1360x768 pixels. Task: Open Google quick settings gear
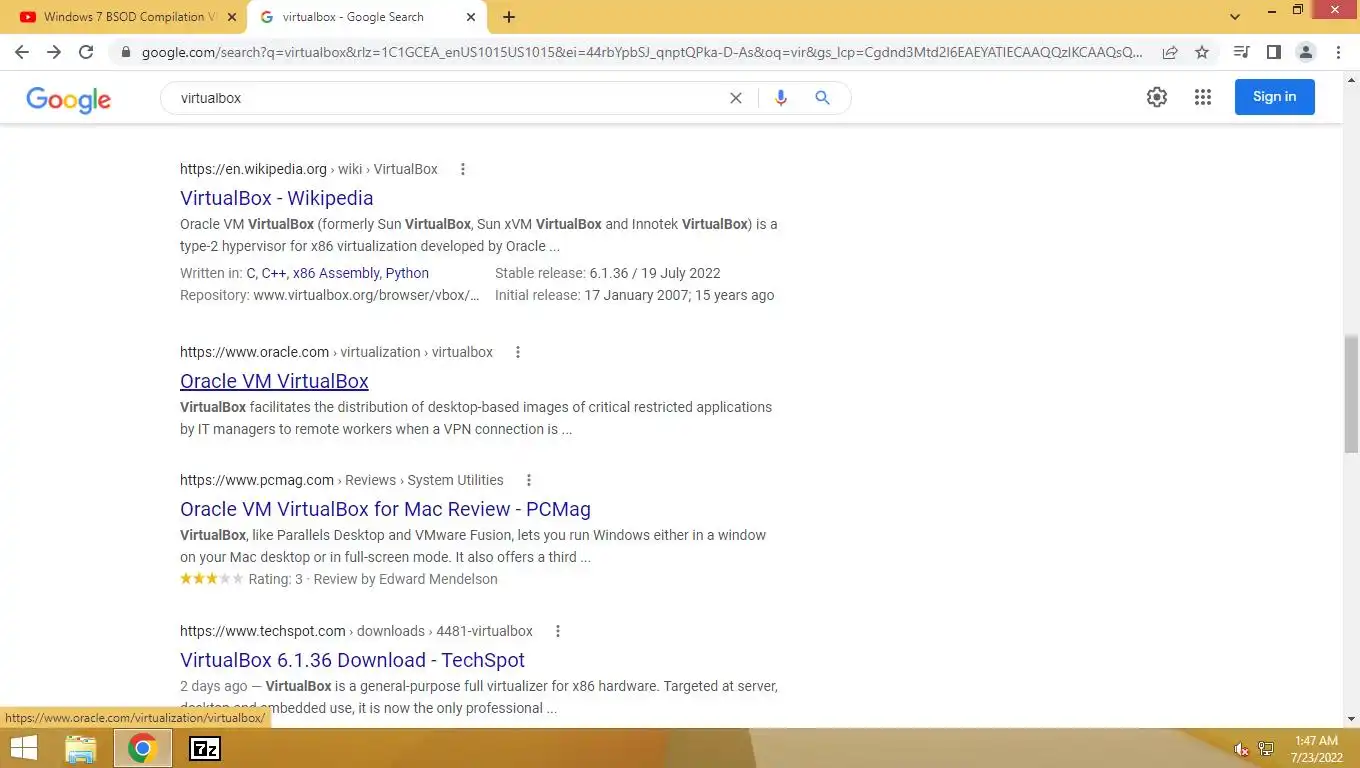pos(1157,97)
